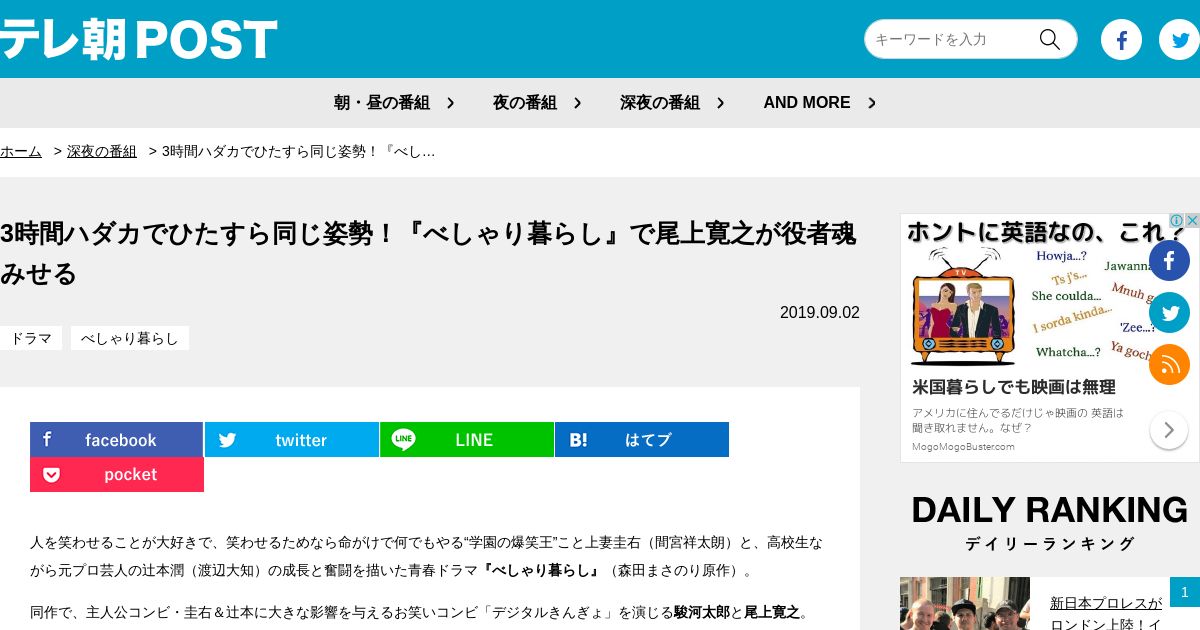The width and height of the screenshot is (1200, 630).
Task: Open the 新日本プロレス ranking article link
Action: (x=1106, y=612)
